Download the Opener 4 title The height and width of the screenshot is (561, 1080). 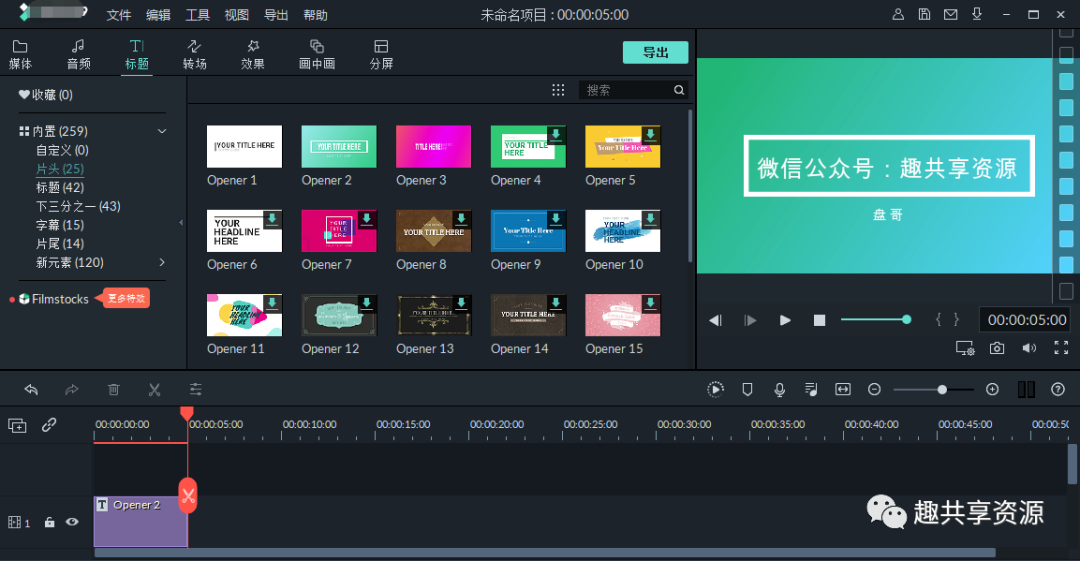[x=555, y=135]
